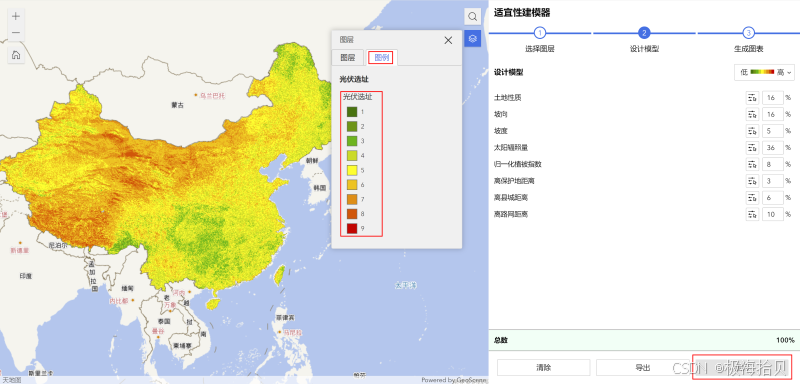Open reclassify settings for 土地性质

tap(752, 98)
